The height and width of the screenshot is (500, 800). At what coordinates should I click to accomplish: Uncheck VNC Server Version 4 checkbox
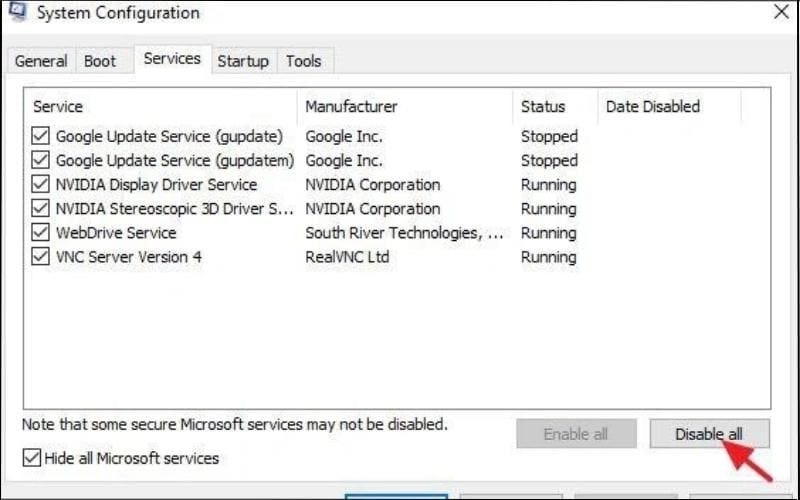(41, 257)
